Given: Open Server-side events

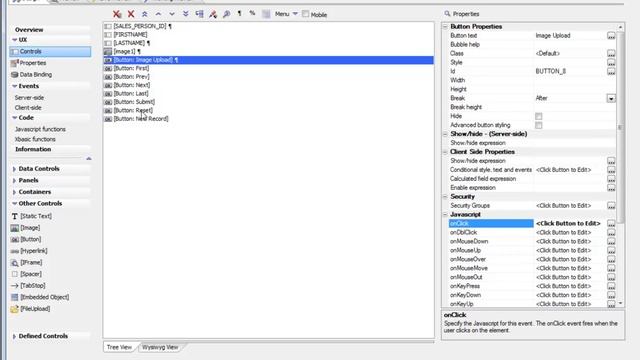Looking at the screenshot, I should [29, 98].
